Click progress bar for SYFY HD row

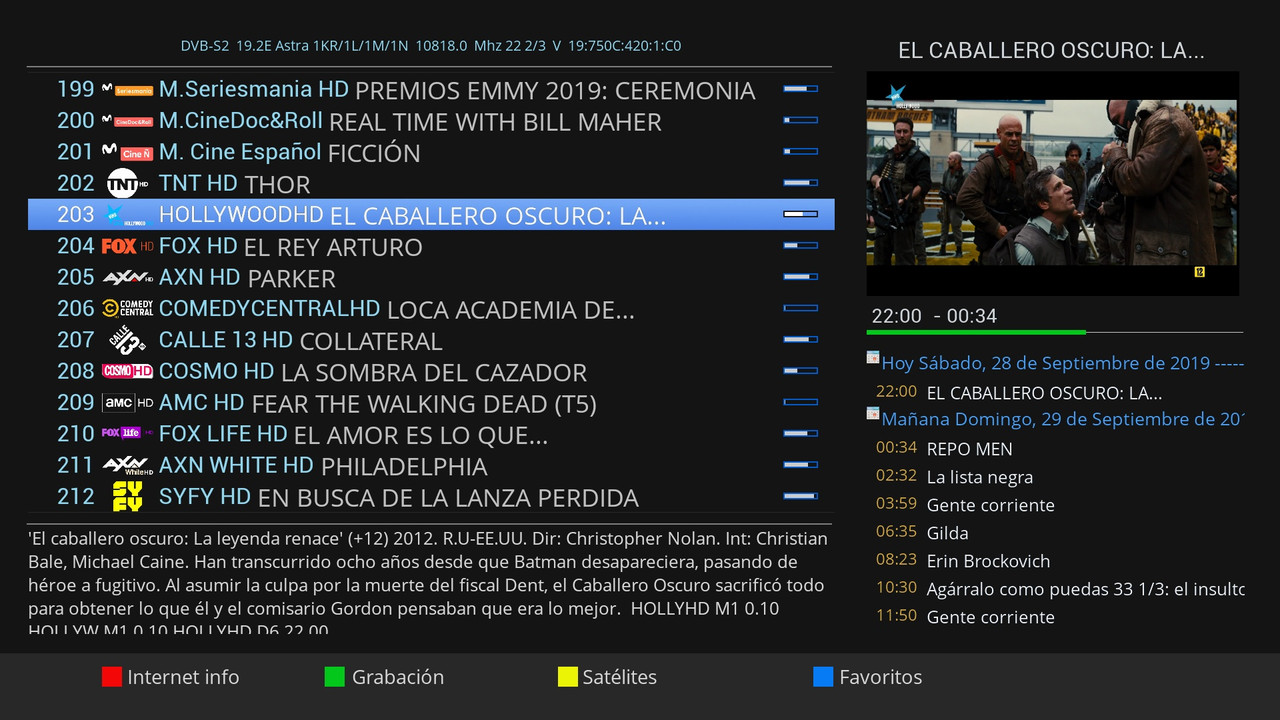(800, 496)
